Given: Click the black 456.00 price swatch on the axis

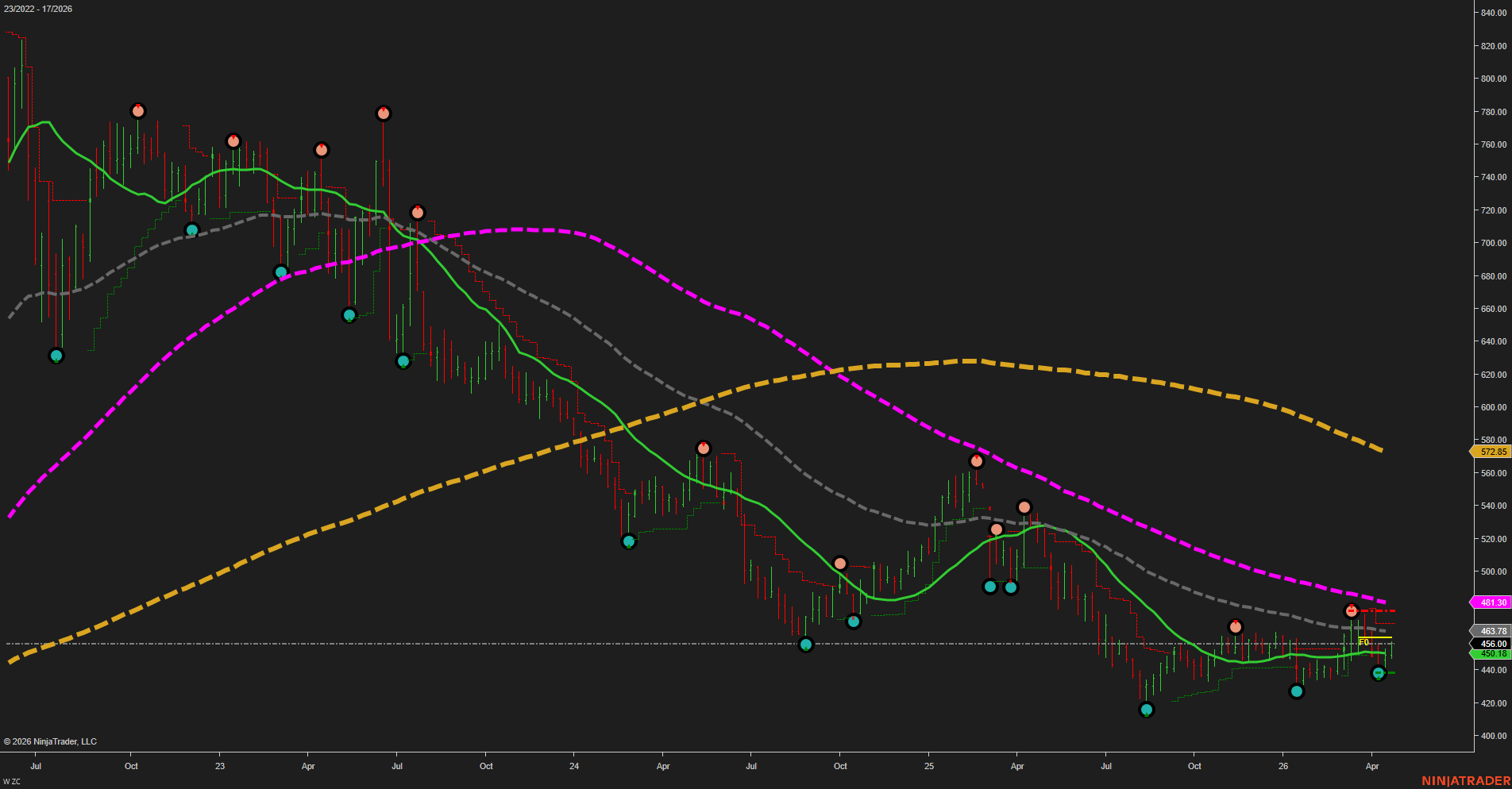Looking at the screenshot, I should (x=1491, y=644).
